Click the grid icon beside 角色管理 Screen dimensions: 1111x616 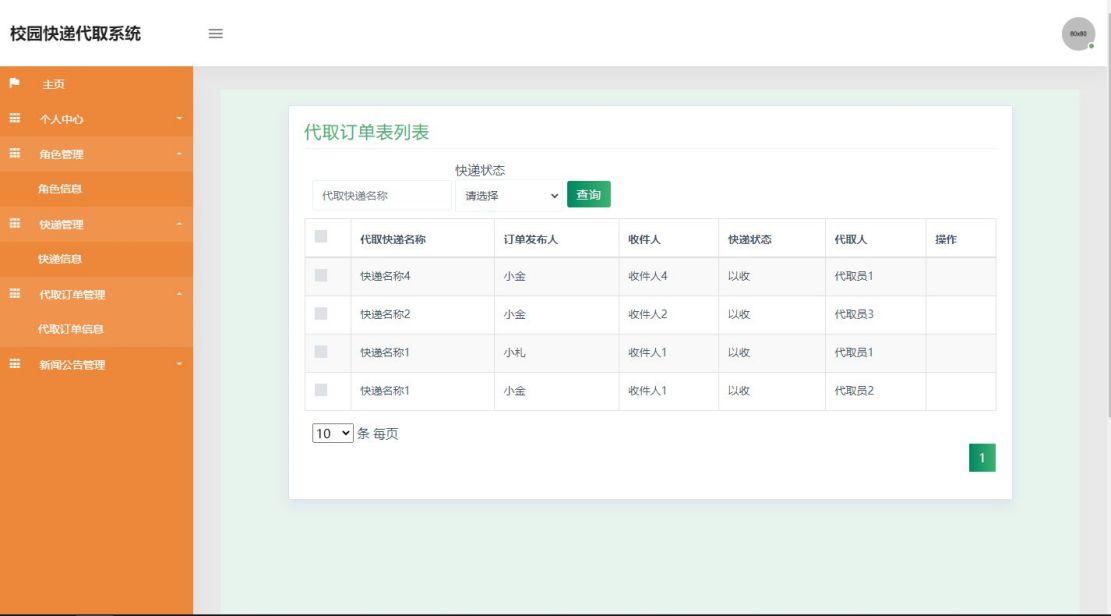pyautogui.click(x=14, y=153)
